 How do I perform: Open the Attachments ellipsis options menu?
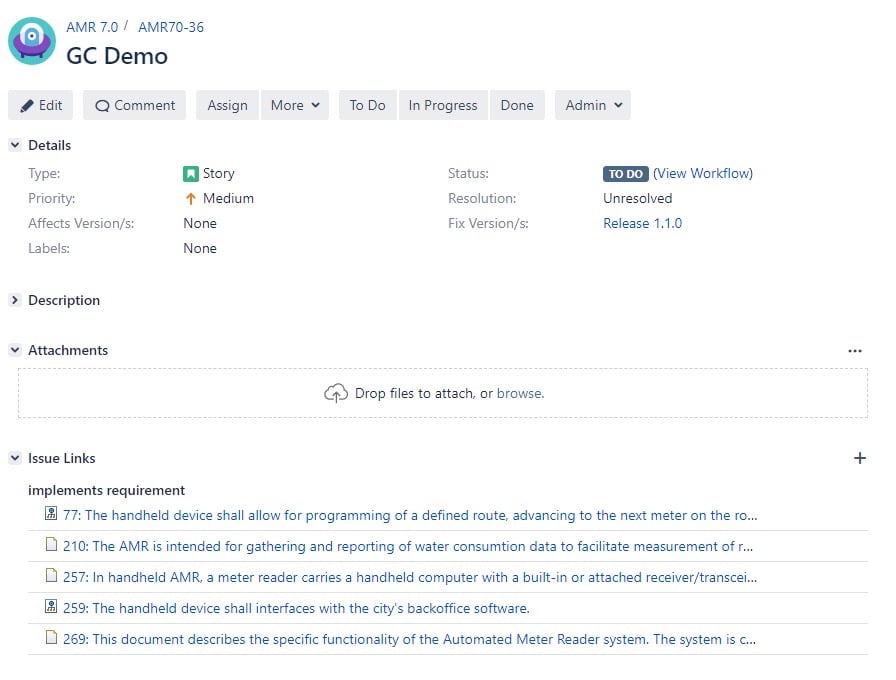(854, 351)
